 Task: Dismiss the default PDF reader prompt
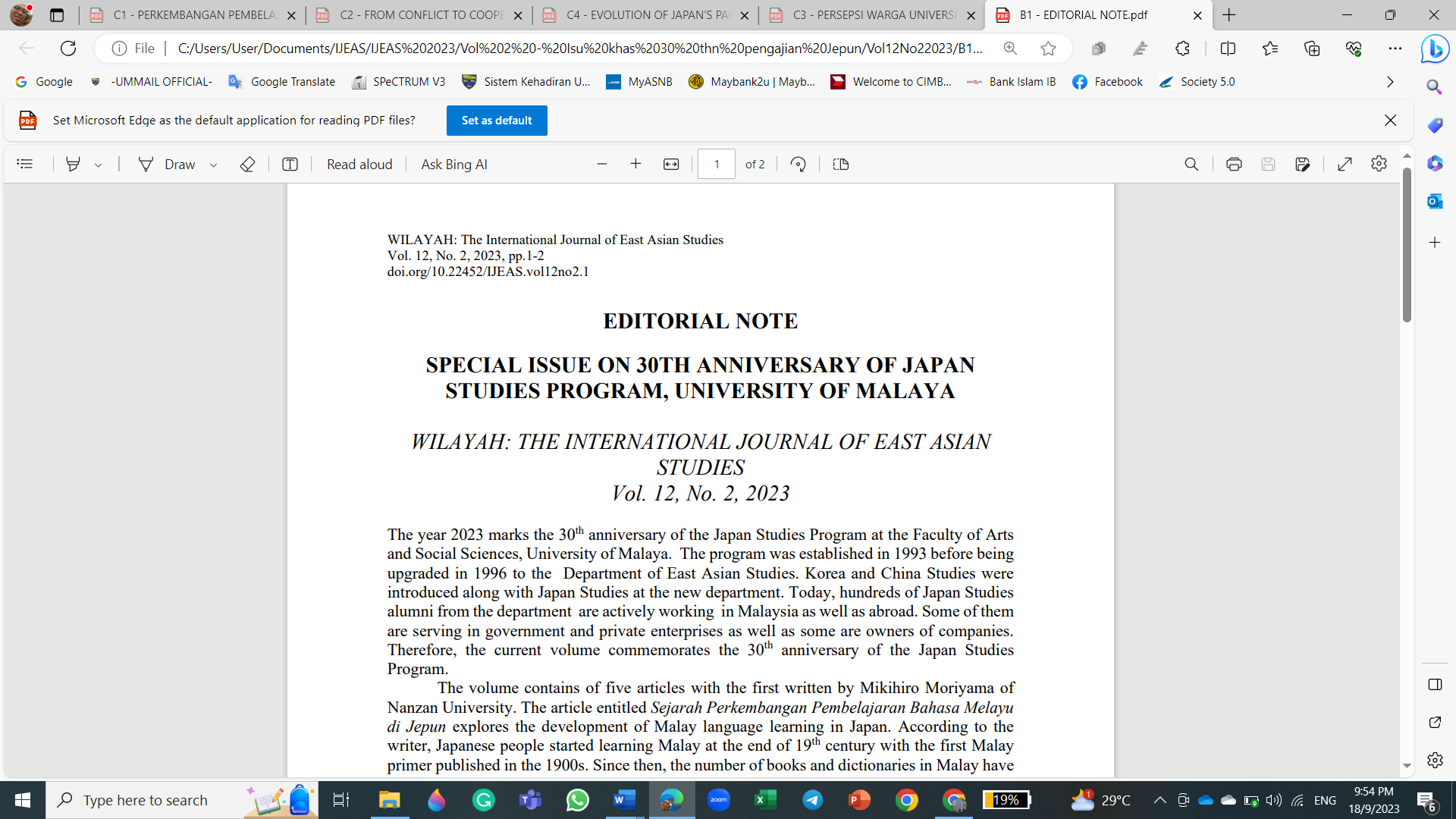(x=1390, y=120)
